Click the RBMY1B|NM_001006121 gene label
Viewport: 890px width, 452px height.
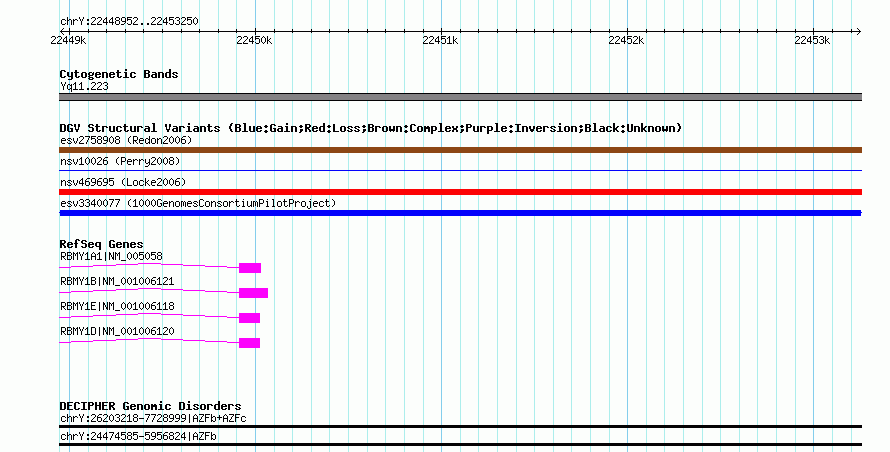117,282
